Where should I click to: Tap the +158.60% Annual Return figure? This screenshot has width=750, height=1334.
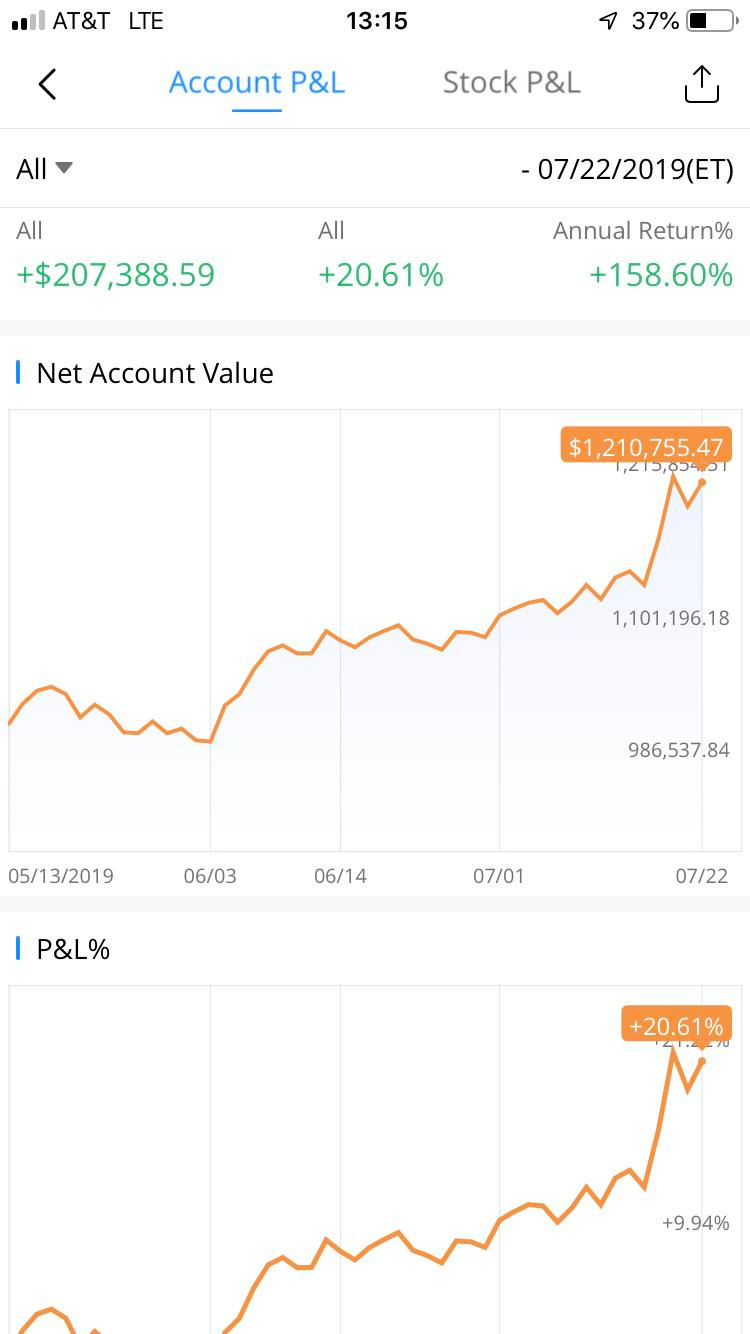[x=661, y=274]
